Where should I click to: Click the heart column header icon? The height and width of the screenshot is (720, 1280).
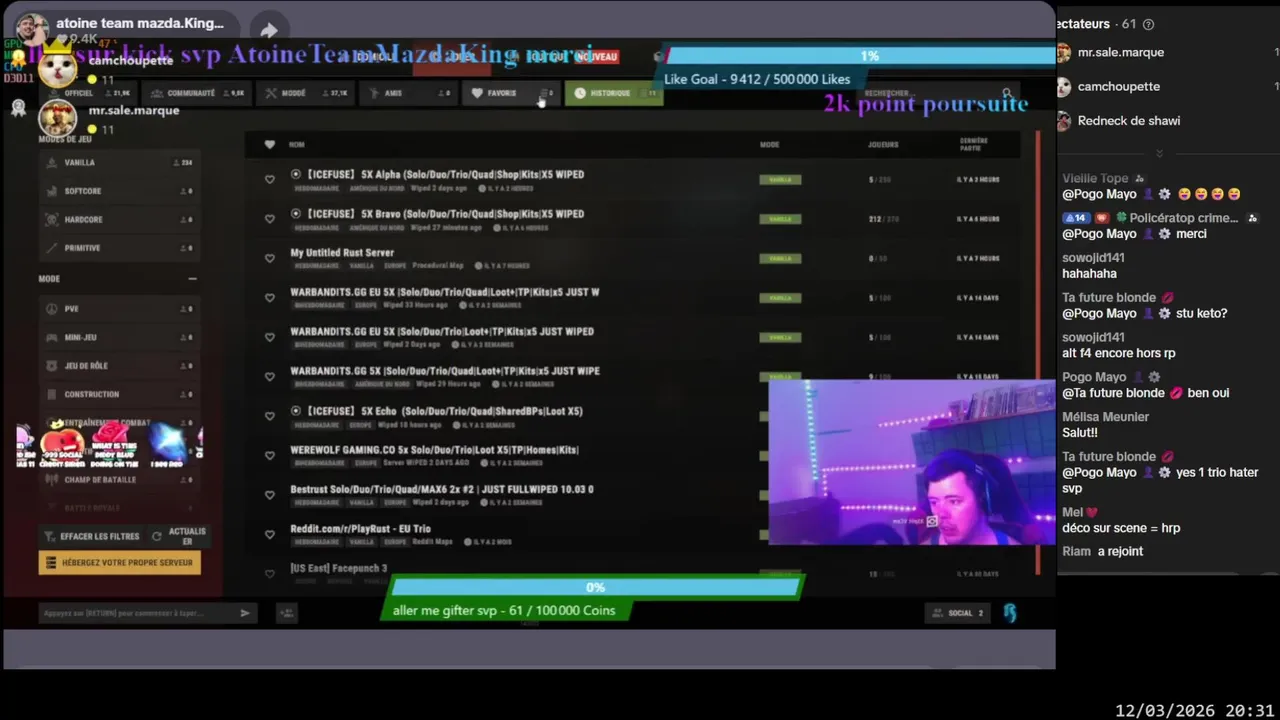(269, 144)
